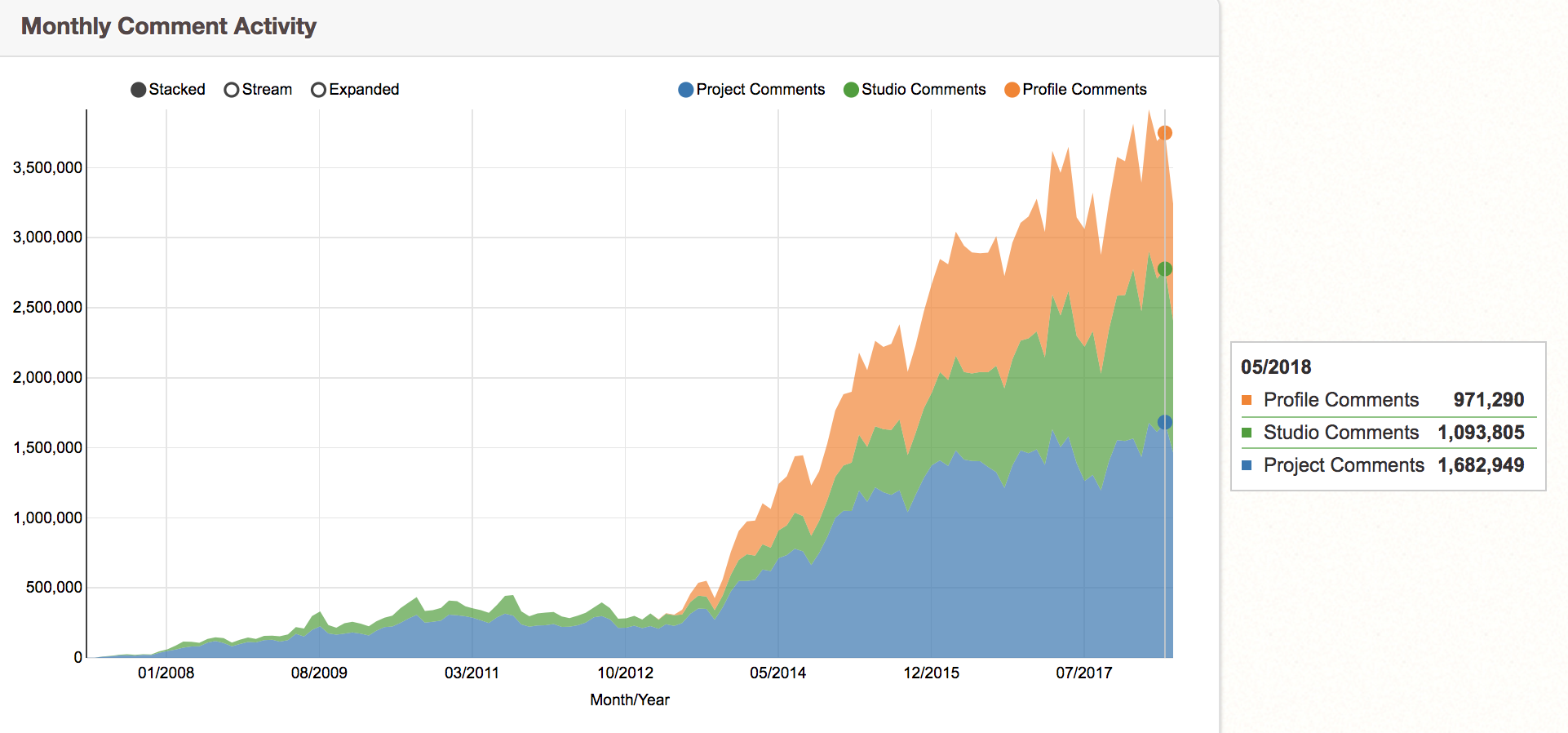Click the 05/2014 x-axis label
This screenshot has width=1568, height=733.
click(x=778, y=673)
